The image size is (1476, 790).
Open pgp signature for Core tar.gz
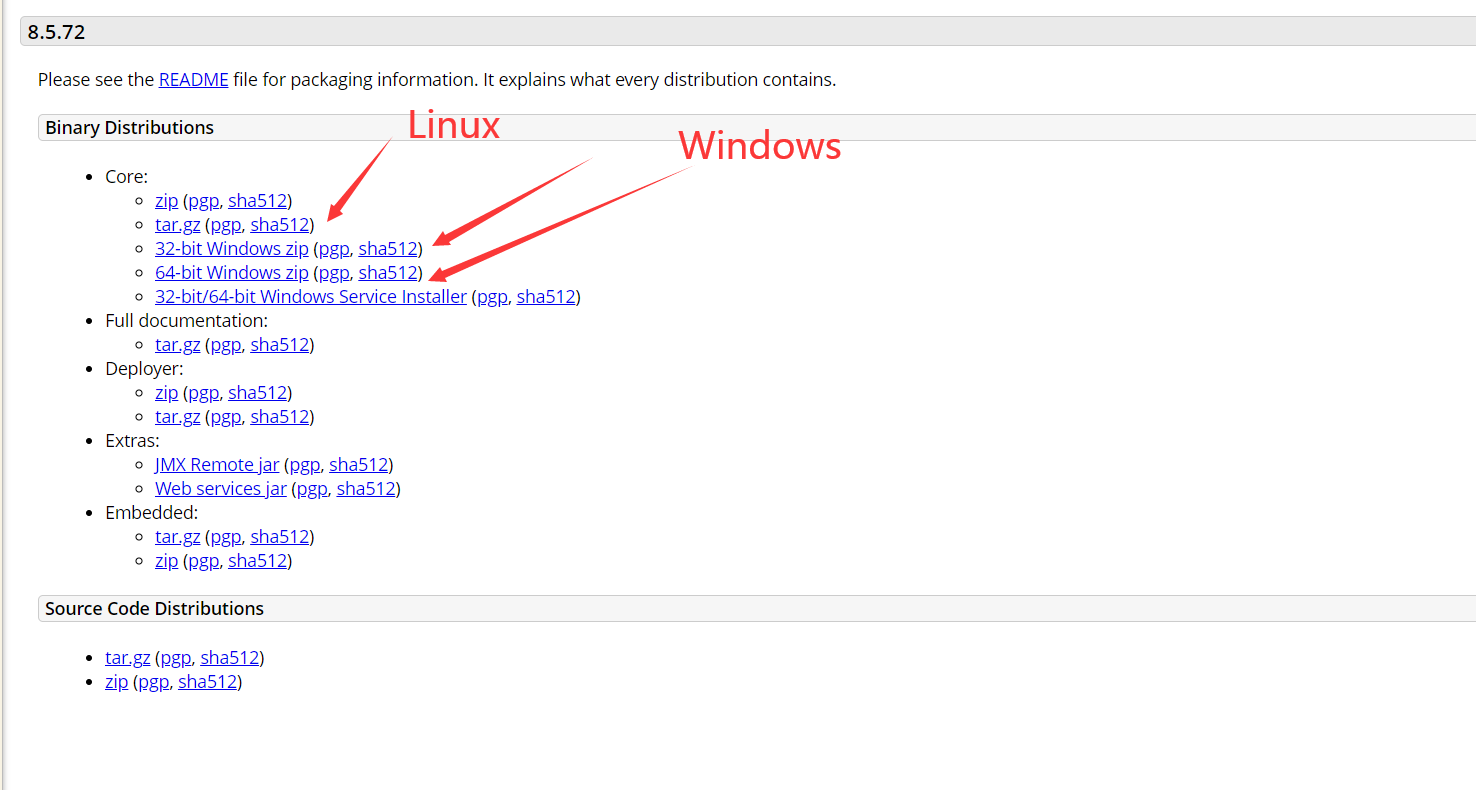[x=225, y=225]
